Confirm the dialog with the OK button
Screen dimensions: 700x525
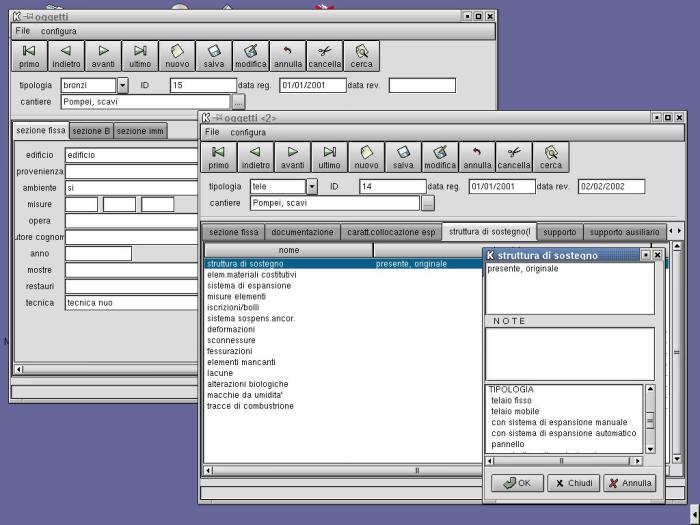[517, 483]
